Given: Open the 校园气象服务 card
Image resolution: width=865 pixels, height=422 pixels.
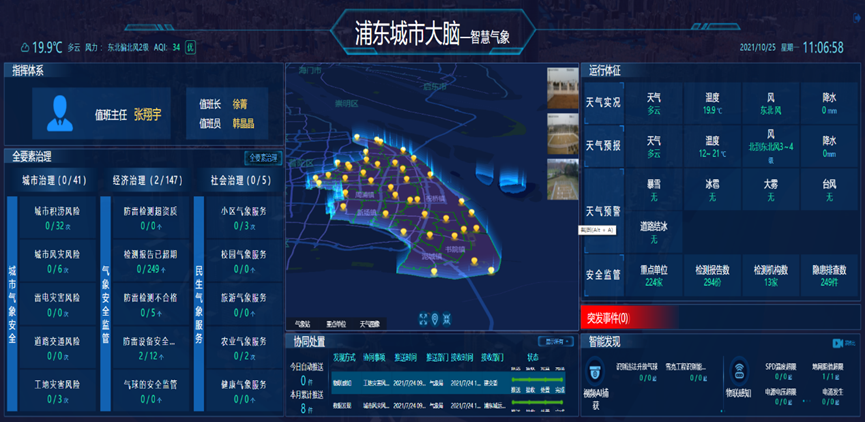Looking at the screenshot, I should pos(244,260).
